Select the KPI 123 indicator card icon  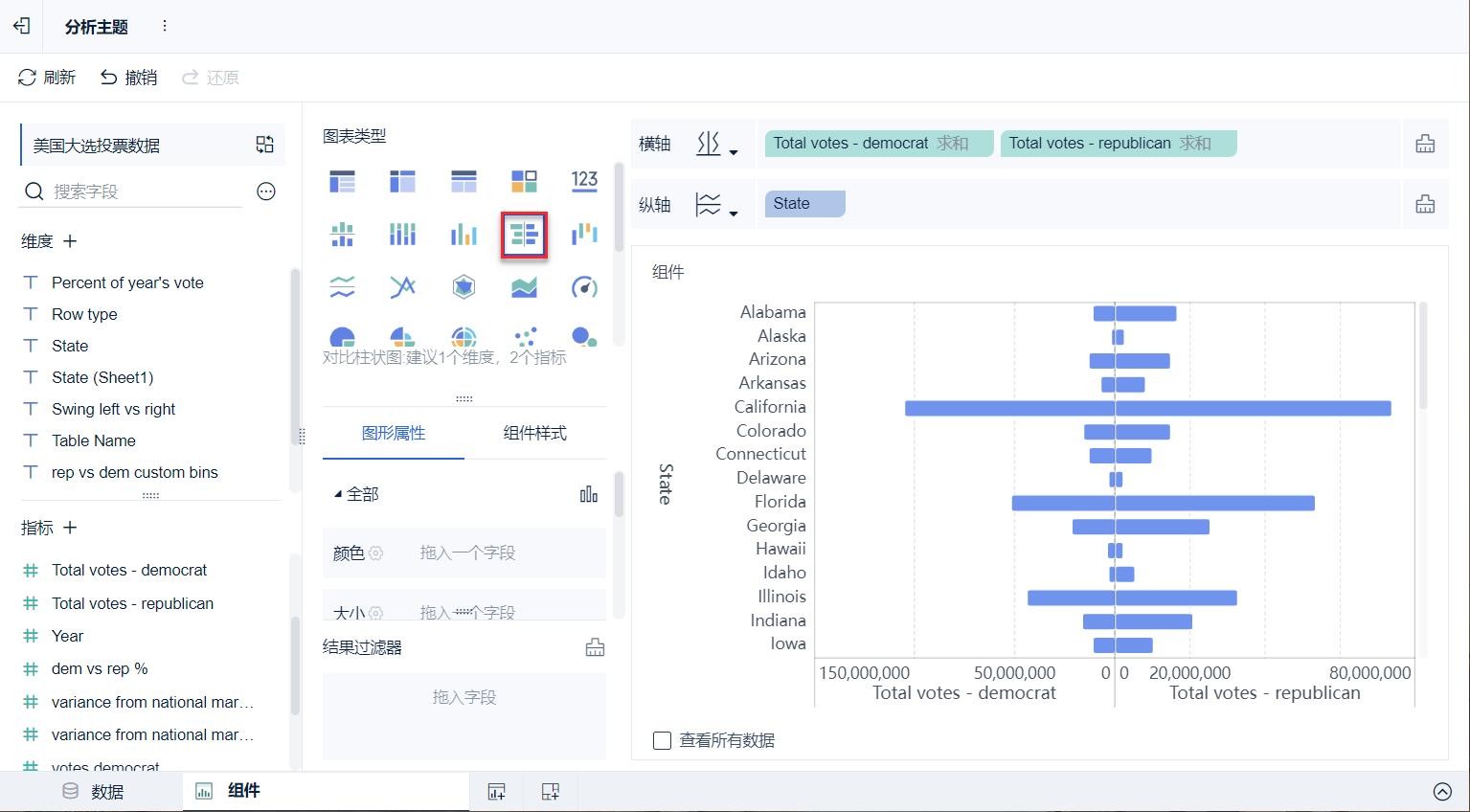point(584,181)
